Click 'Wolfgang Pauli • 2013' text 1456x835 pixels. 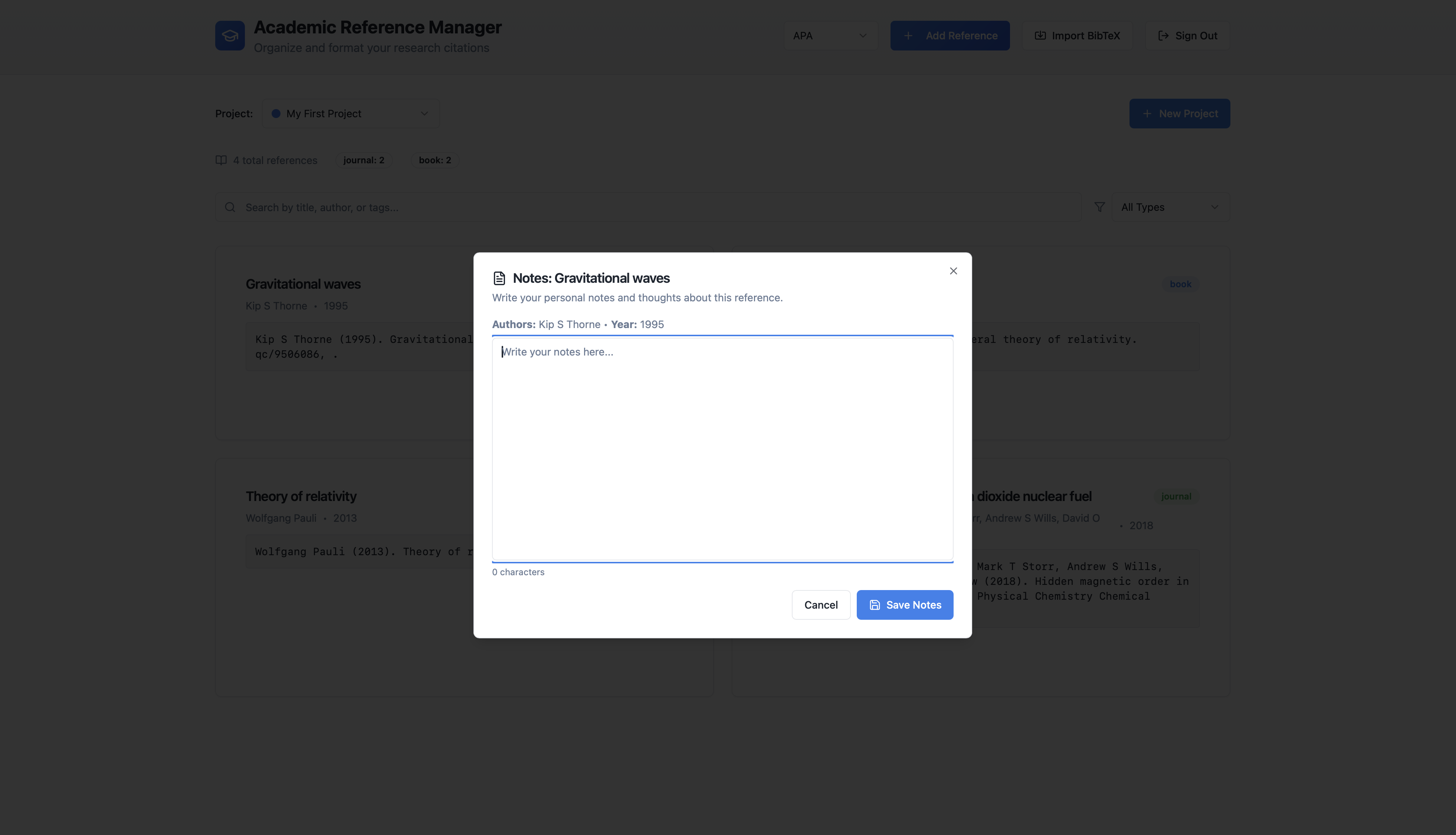(x=301, y=518)
